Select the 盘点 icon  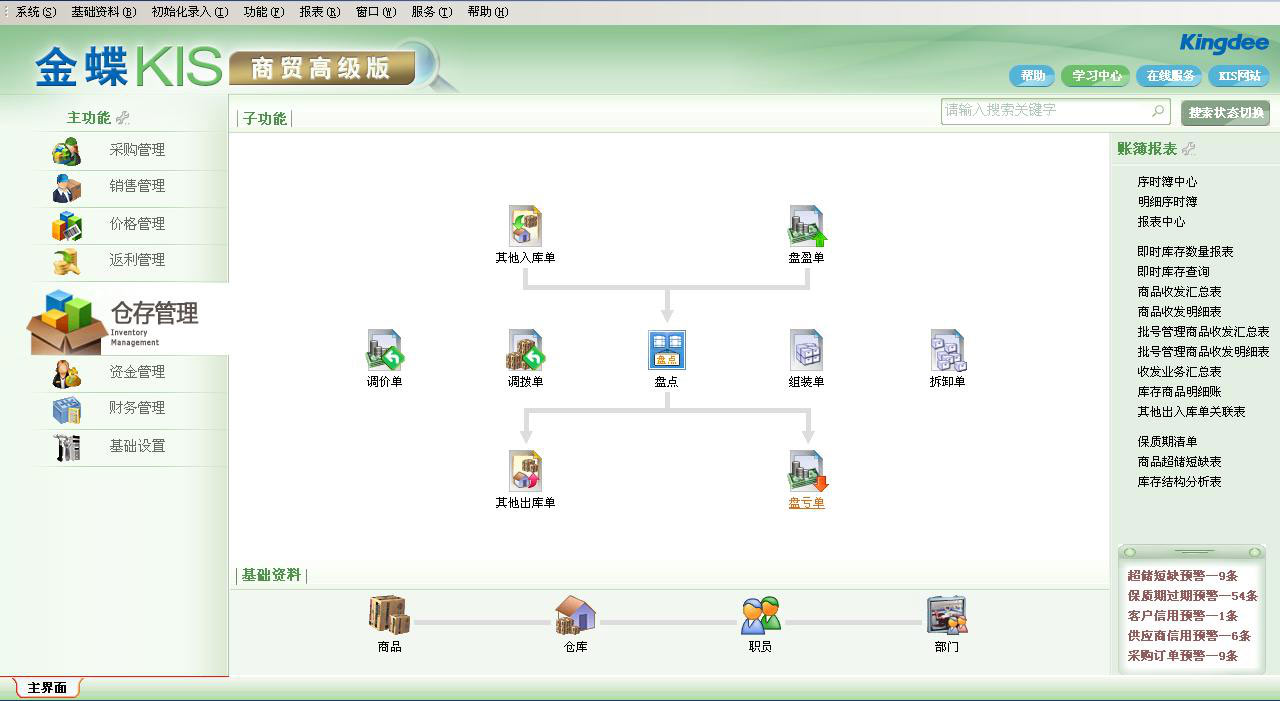tap(667, 350)
